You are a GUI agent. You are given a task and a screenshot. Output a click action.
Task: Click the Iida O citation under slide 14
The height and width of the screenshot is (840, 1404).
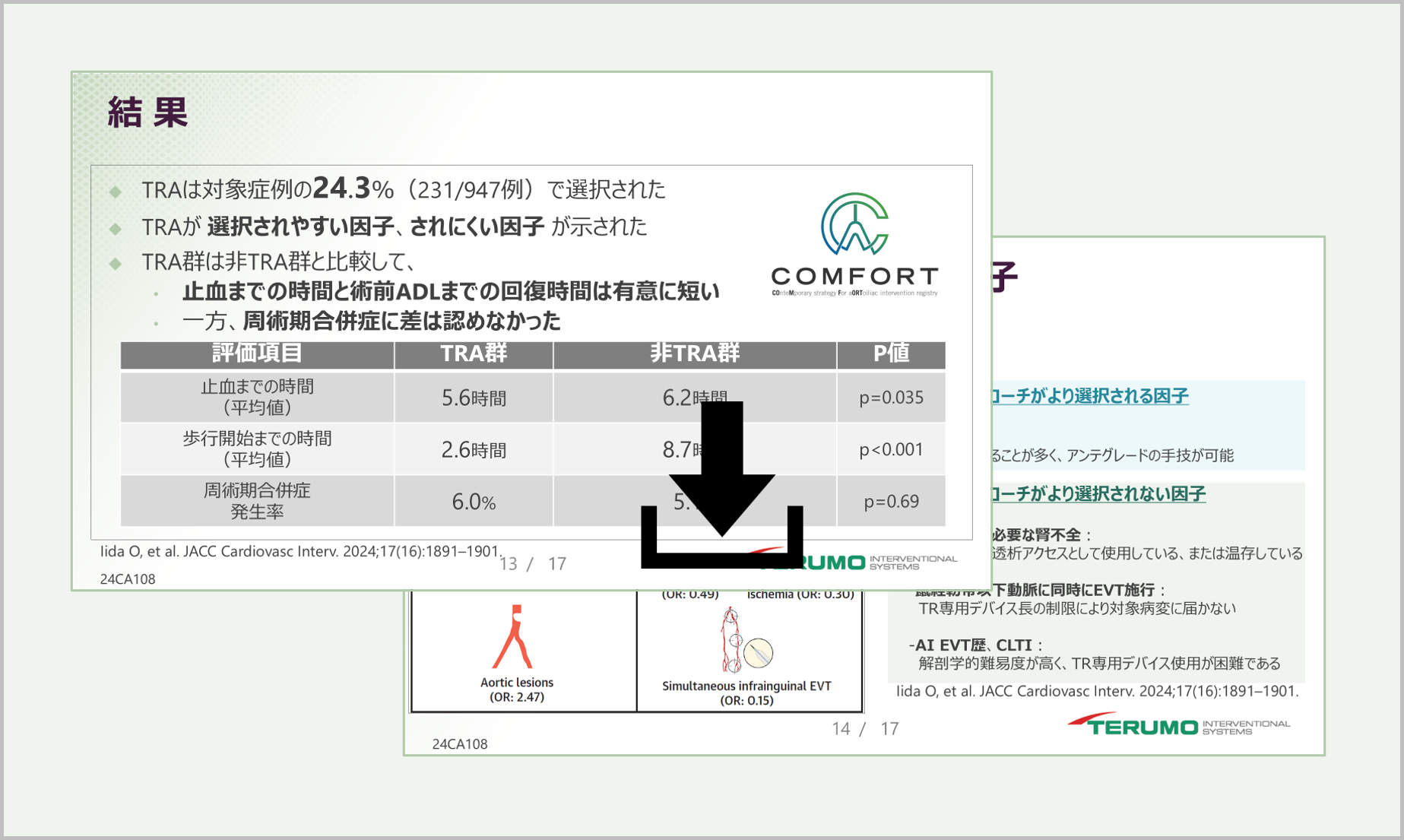click(x=1097, y=692)
